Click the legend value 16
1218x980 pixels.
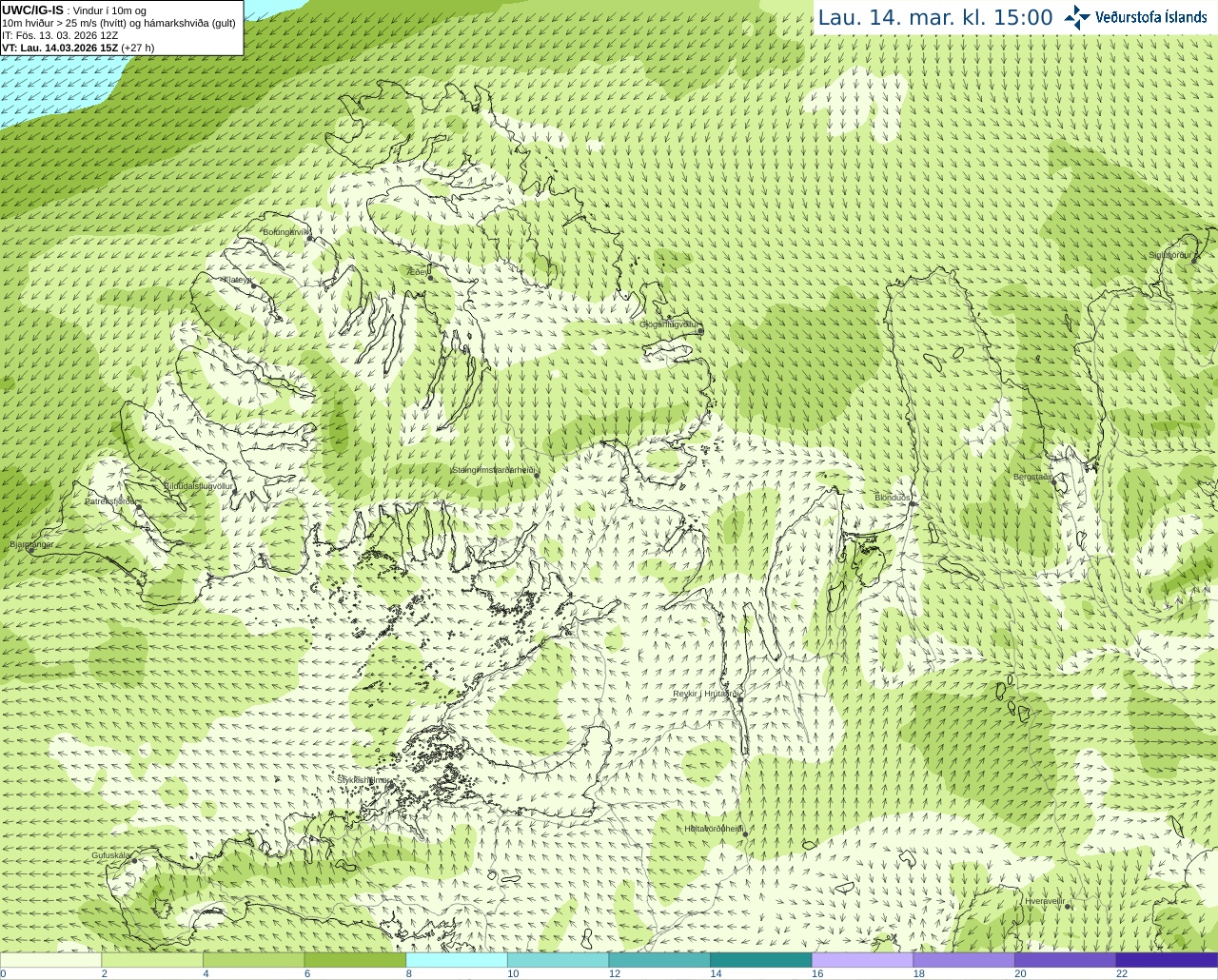click(817, 973)
